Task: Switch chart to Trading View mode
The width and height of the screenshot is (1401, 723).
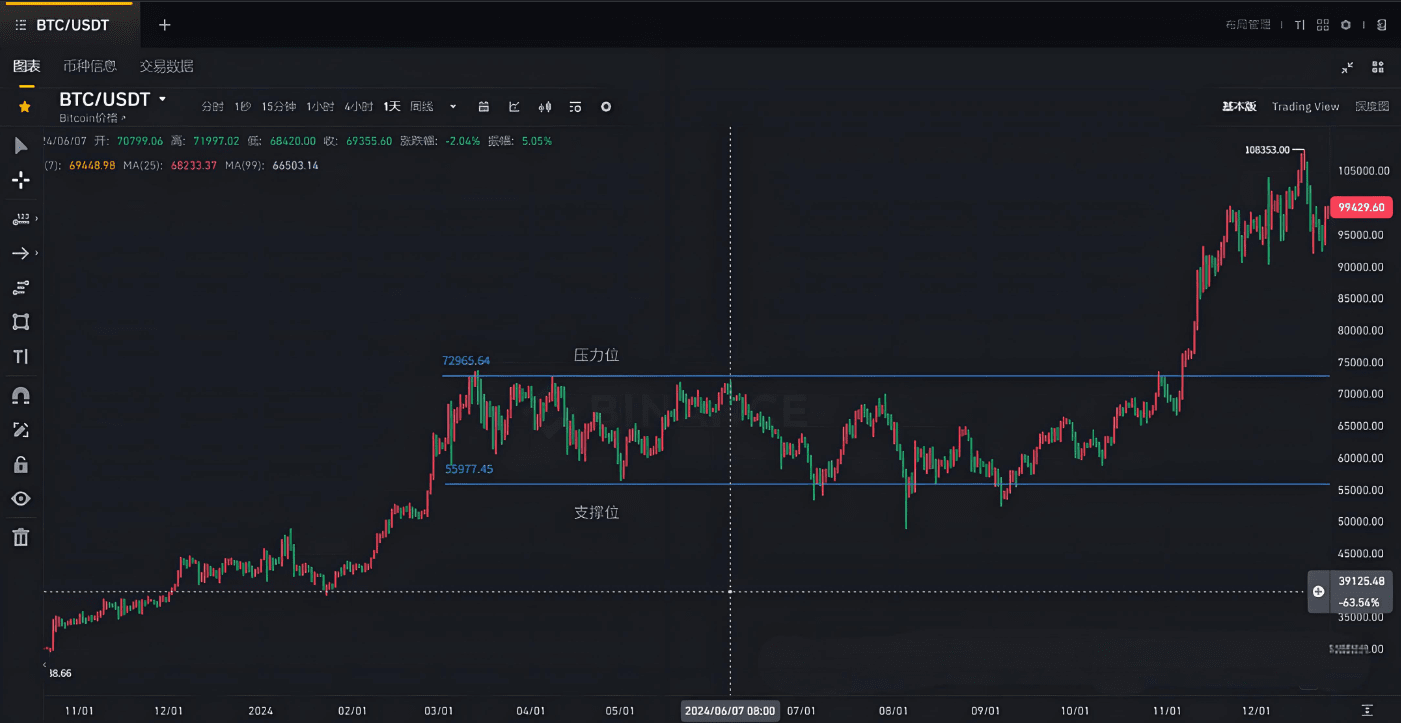Action: pos(1305,107)
